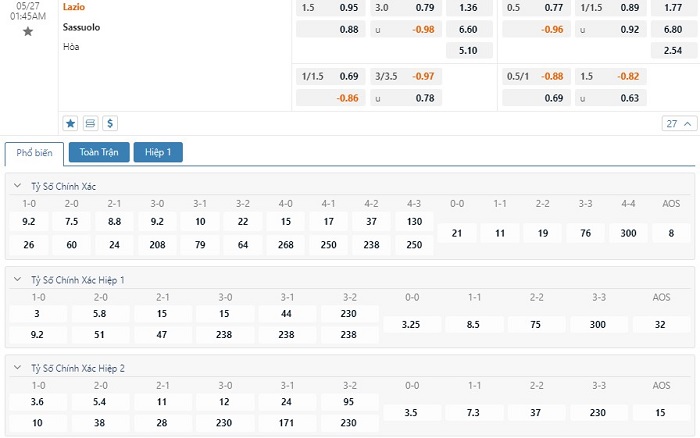
Task: Select handicap odds 0.88 for Sassuolo
Action: [331, 29]
